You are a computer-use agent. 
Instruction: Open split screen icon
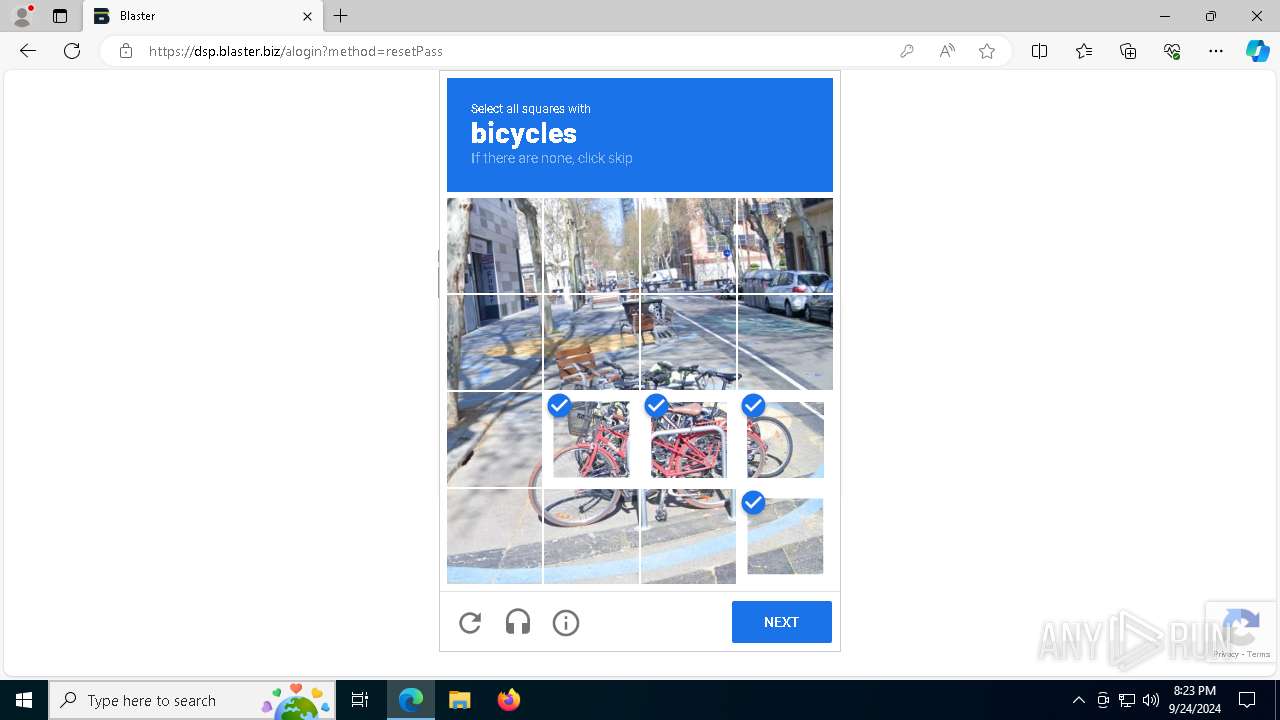click(1040, 51)
